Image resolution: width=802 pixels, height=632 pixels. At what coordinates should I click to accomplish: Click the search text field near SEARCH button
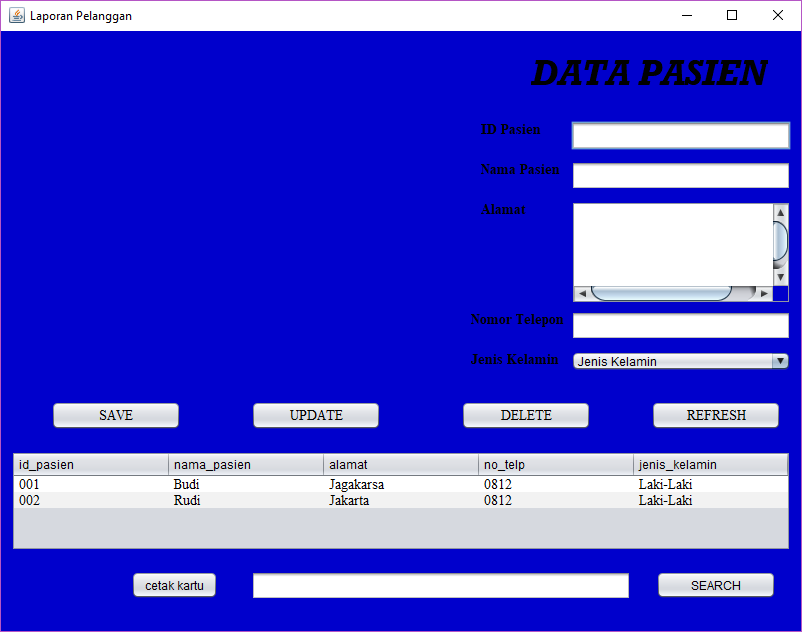click(440, 585)
